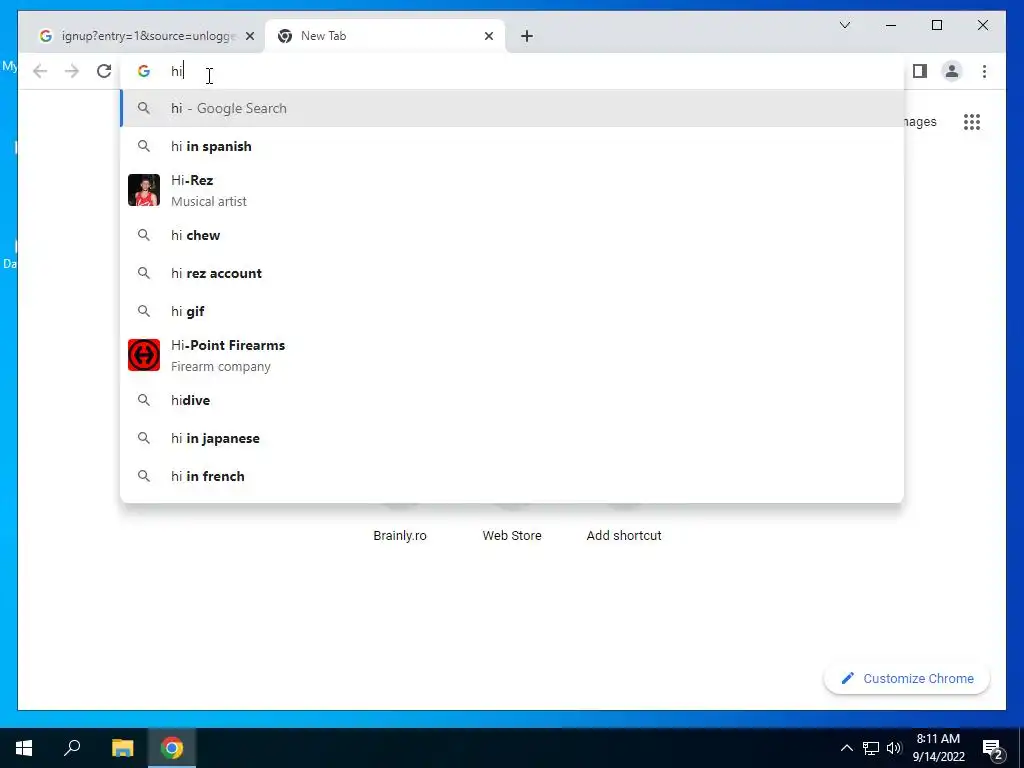Close the signup Google tab
The image size is (1024, 768).
coord(249,36)
